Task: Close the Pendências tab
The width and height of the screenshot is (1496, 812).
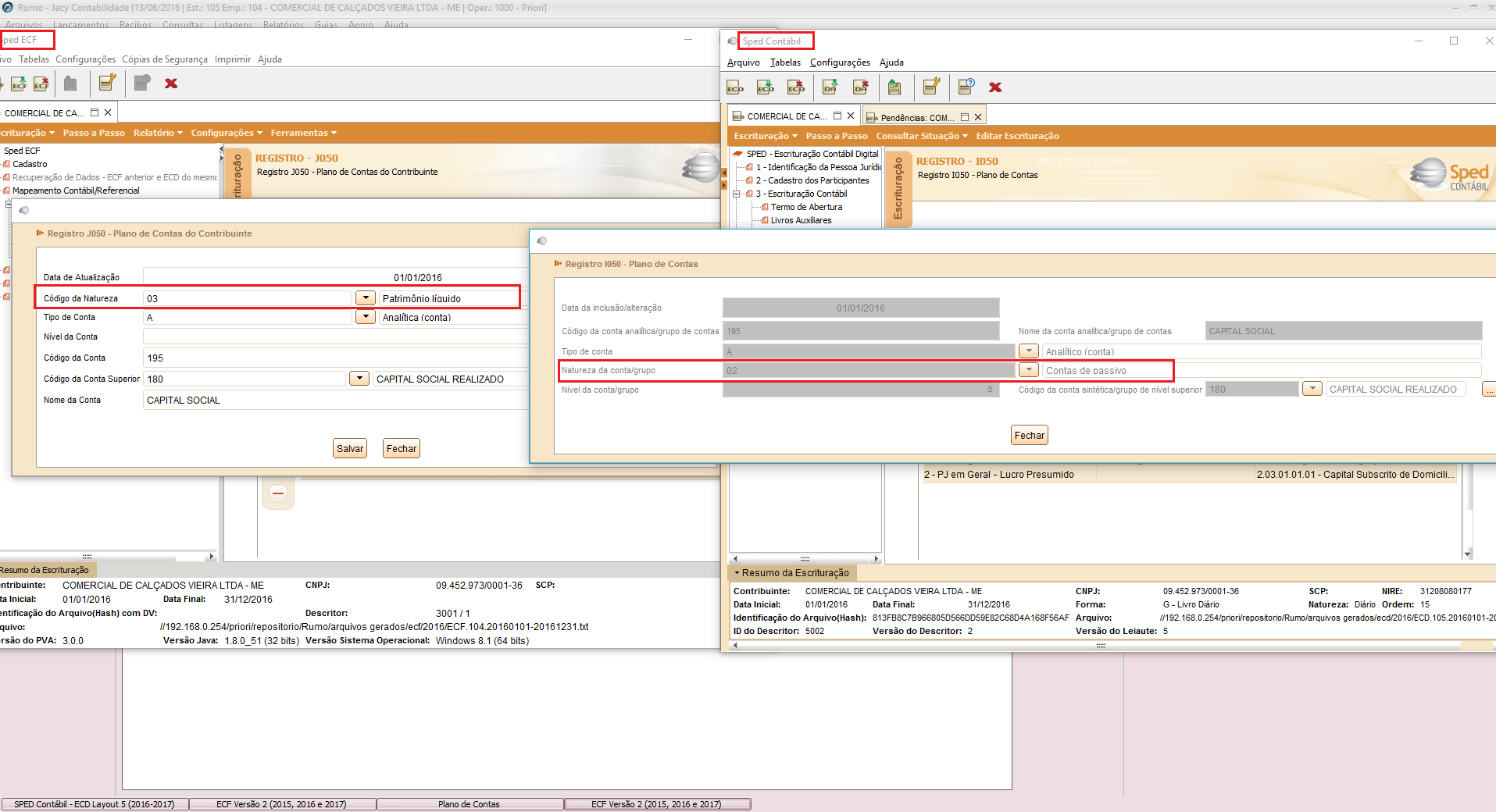Action: point(978,117)
